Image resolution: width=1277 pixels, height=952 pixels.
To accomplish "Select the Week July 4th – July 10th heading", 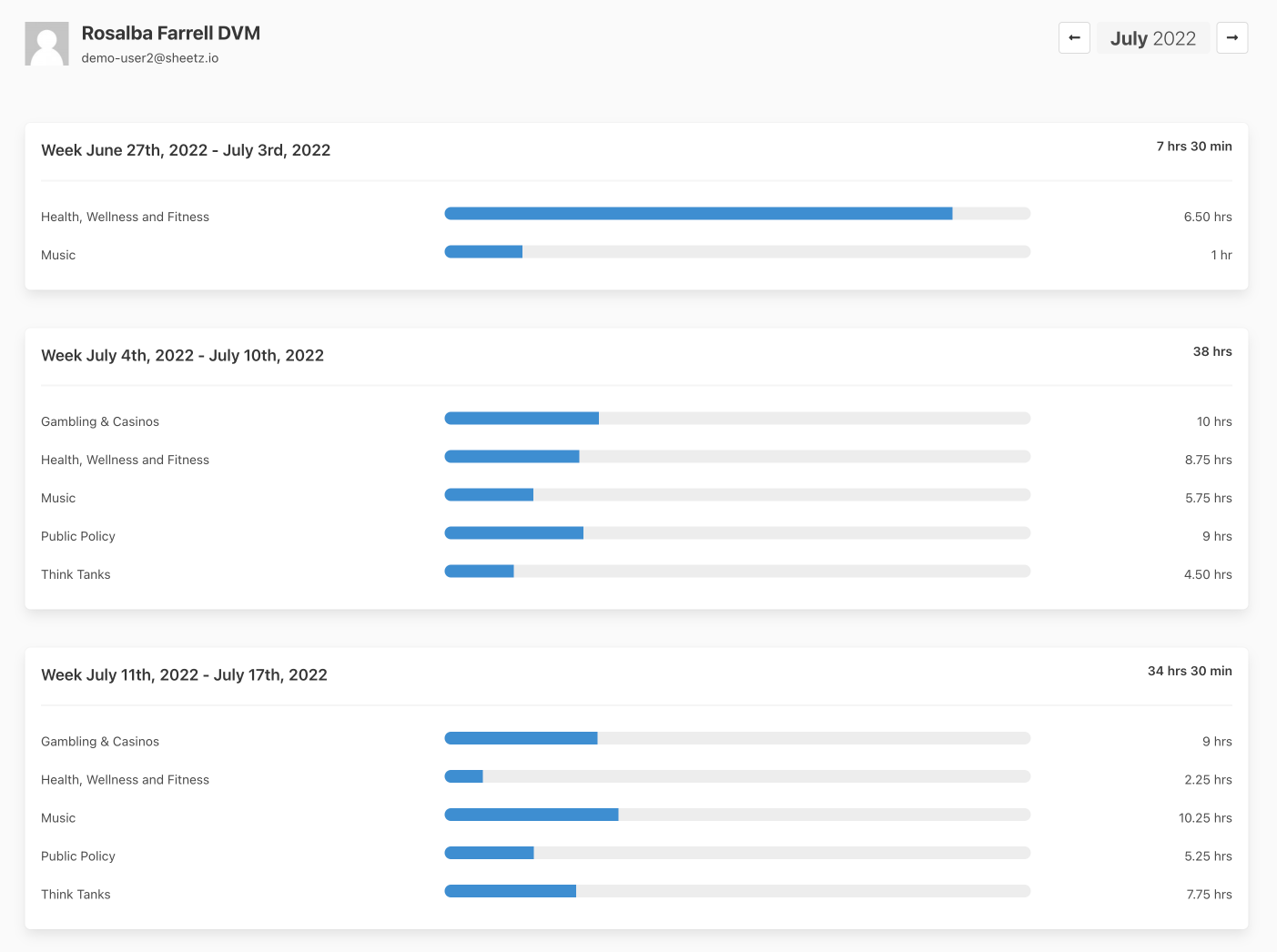I will coord(182,356).
